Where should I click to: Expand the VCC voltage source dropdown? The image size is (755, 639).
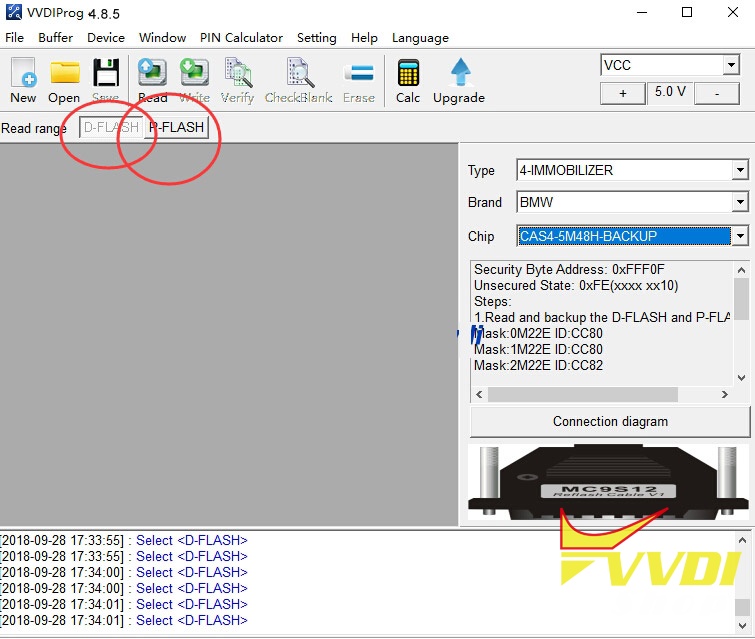pos(731,65)
